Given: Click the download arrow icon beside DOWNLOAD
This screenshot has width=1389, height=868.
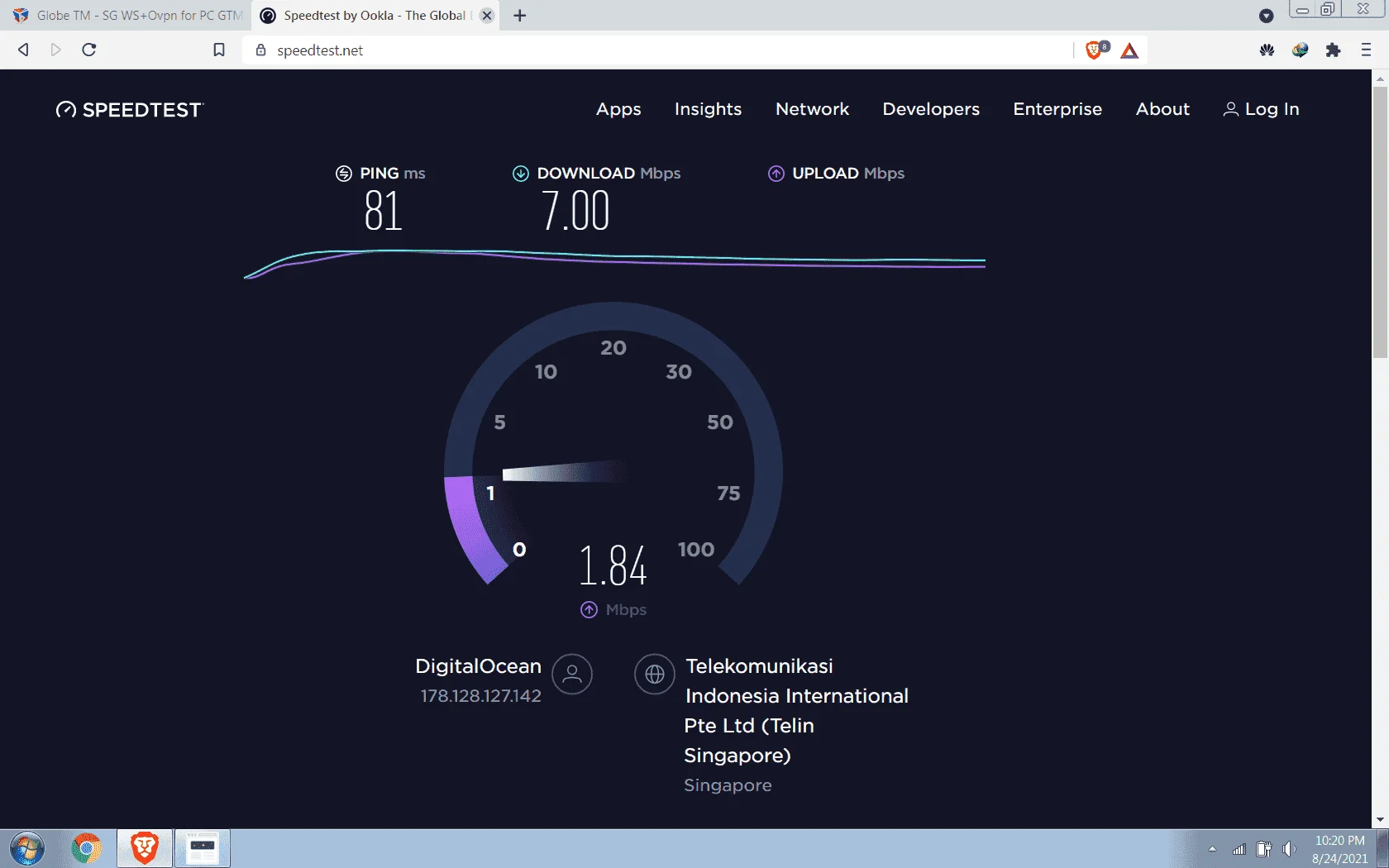Looking at the screenshot, I should 521,174.
